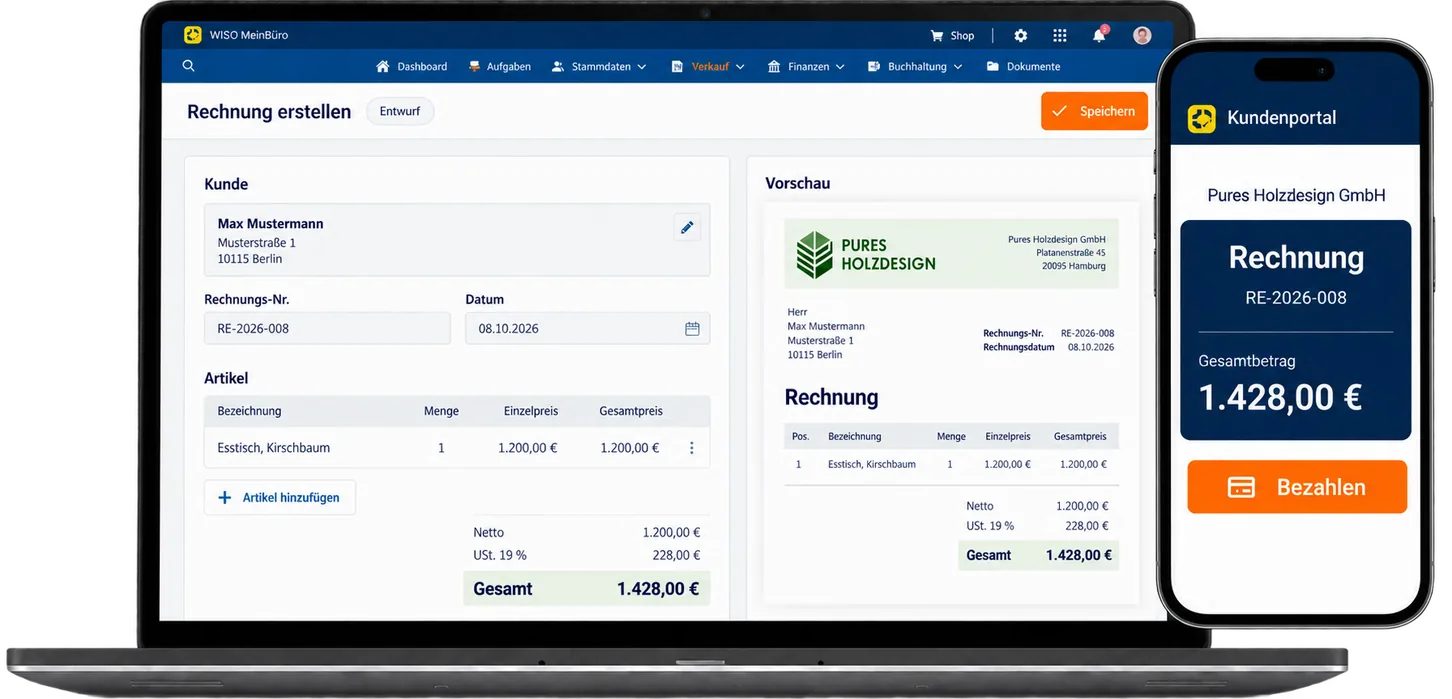Click Max Mustermann in the Kunde card

[x=271, y=224]
